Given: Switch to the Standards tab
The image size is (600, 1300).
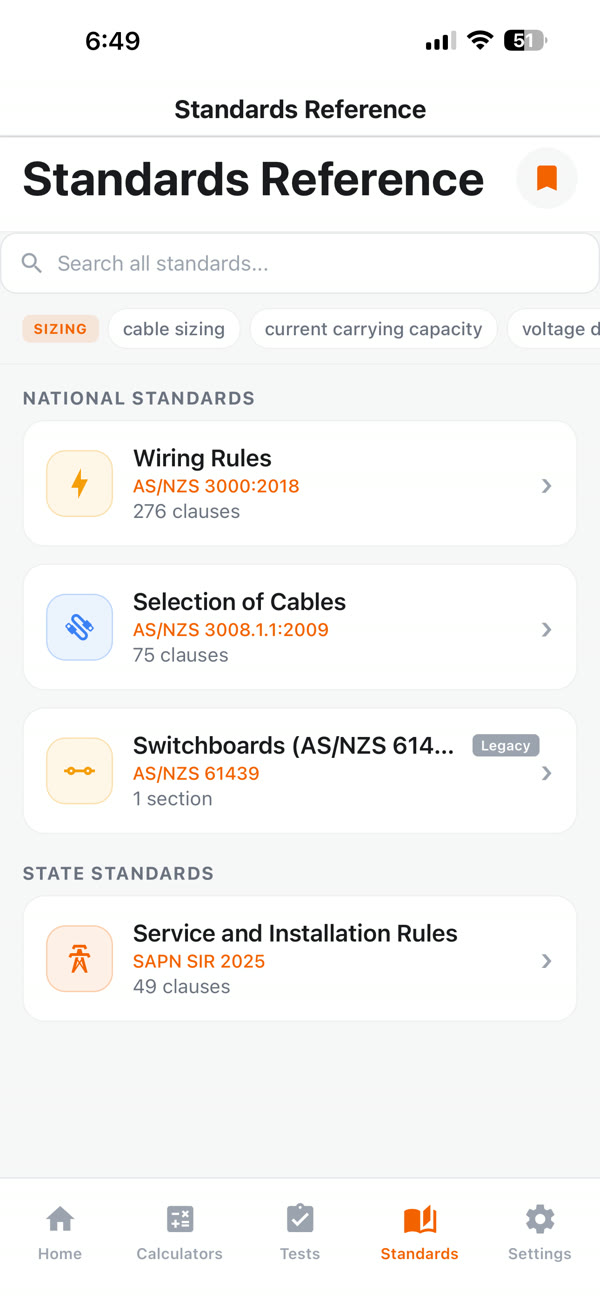Looking at the screenshot, I should point(419,1232).
